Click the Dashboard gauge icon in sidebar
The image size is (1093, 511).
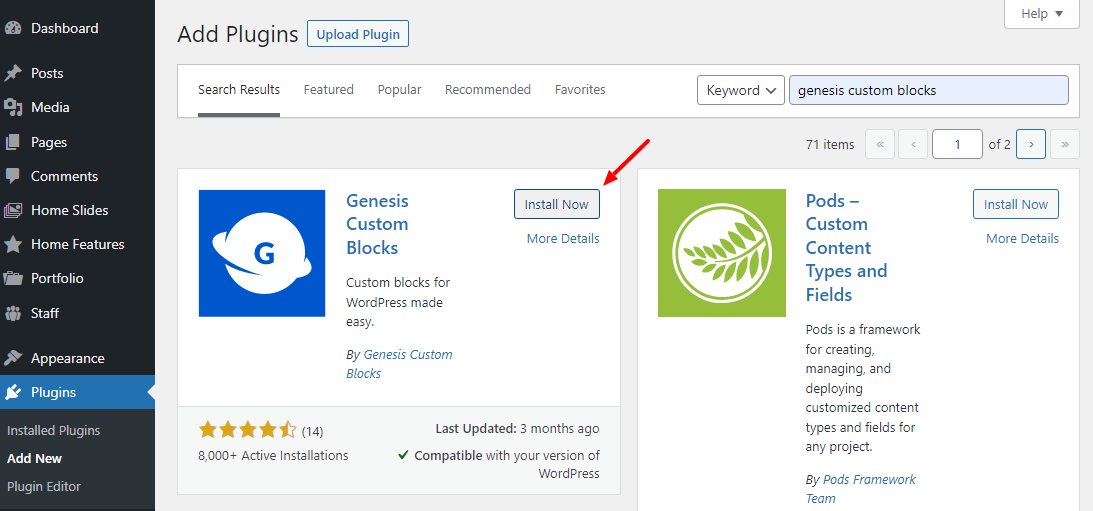click(x=13, y=28)
